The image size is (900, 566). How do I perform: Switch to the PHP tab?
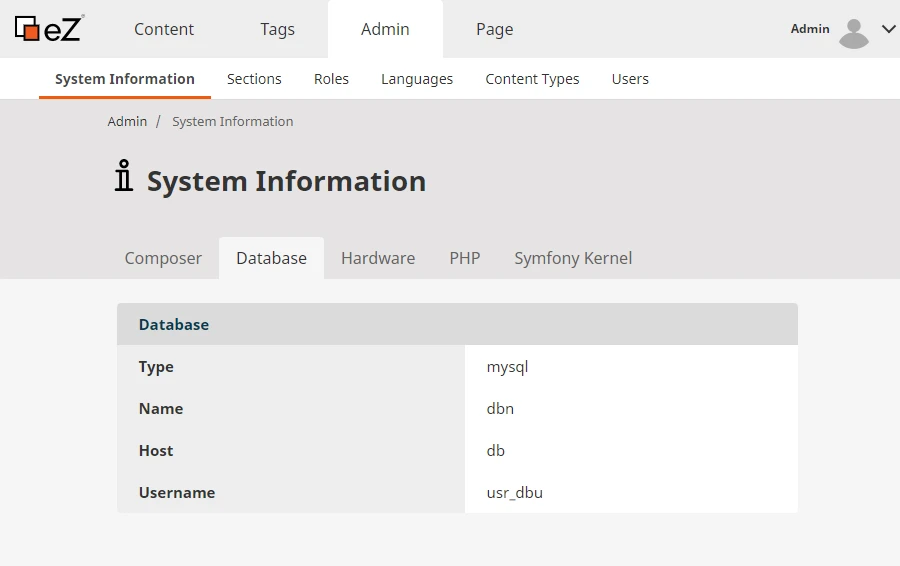pyautogui.click(x=465, y=258)
